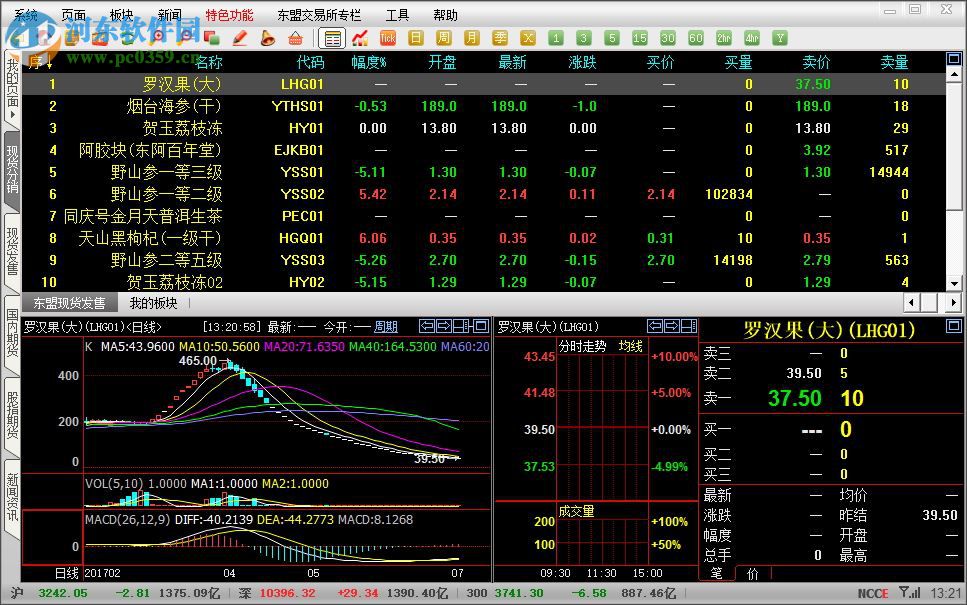The image size is (967, 605).
Task: Select the 2hr period icon
Action: click(724, 38)
